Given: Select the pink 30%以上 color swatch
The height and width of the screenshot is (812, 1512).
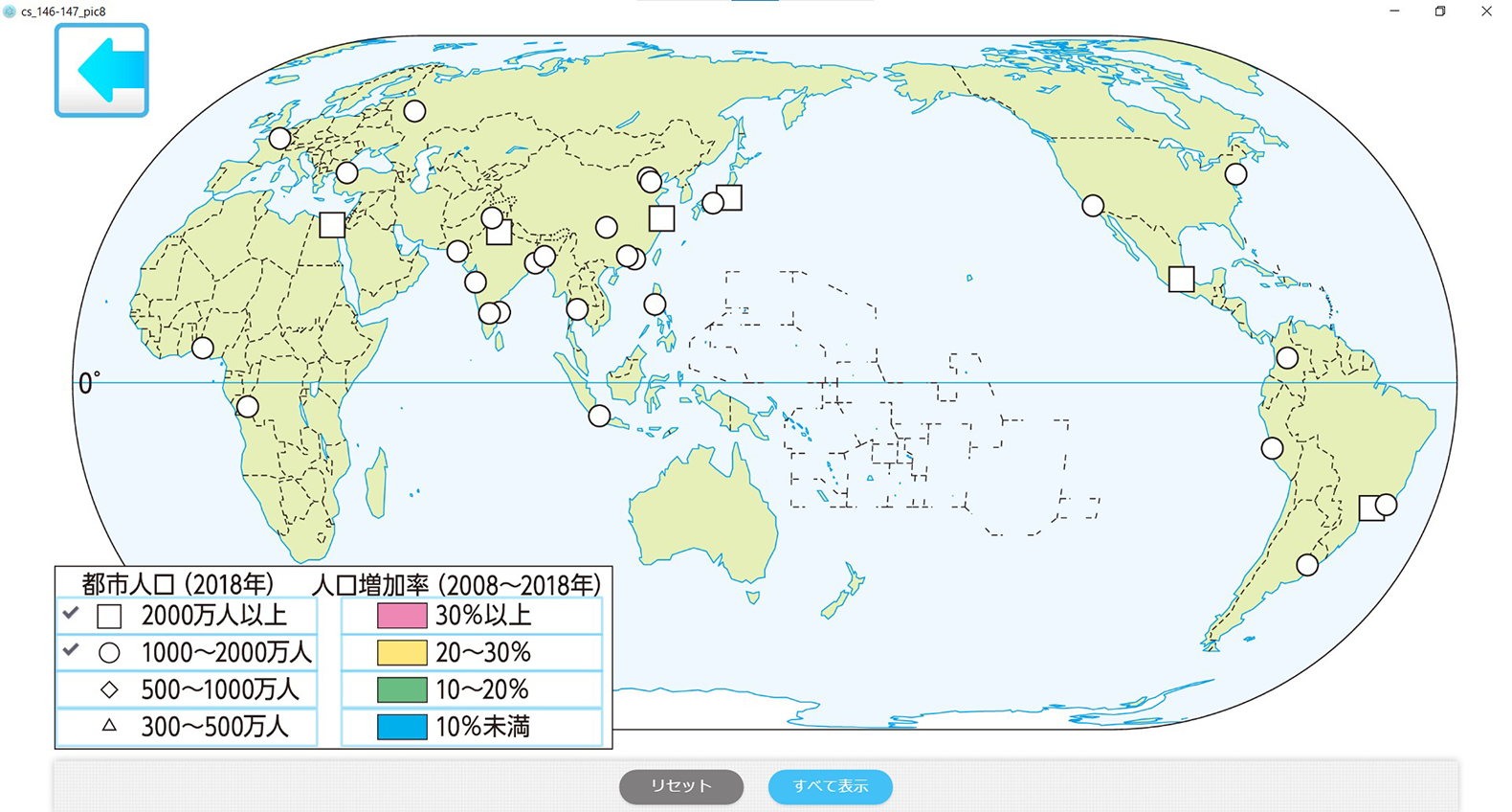Looking at the screenshot, I should 402,616.
